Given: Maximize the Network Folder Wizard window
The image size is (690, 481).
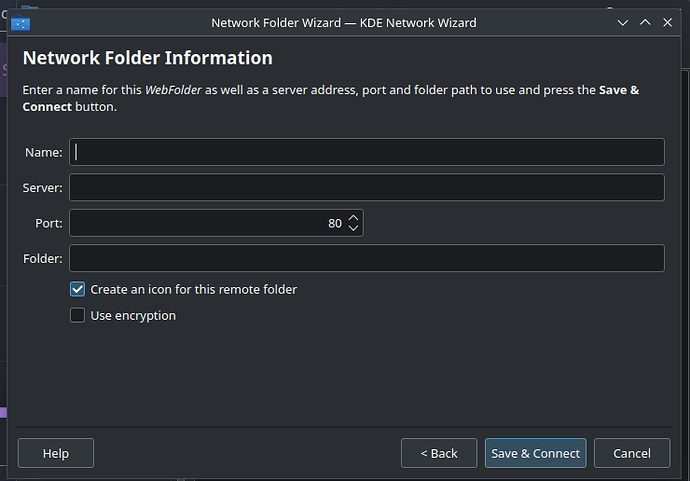Looking at the screenshot, I should (x=645, y=22).
